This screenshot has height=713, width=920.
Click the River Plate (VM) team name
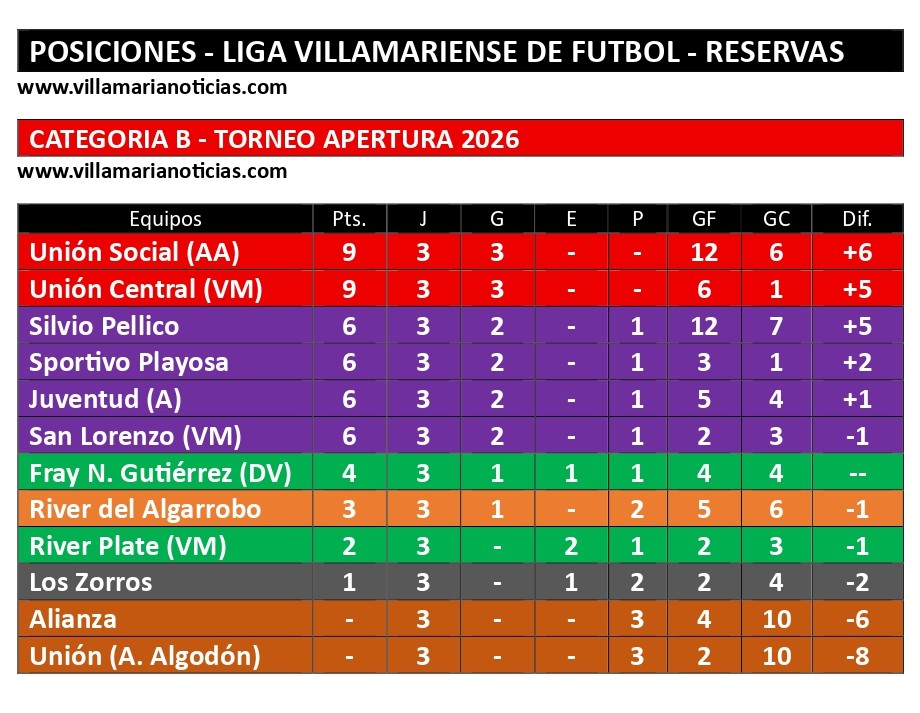[128, 546]
